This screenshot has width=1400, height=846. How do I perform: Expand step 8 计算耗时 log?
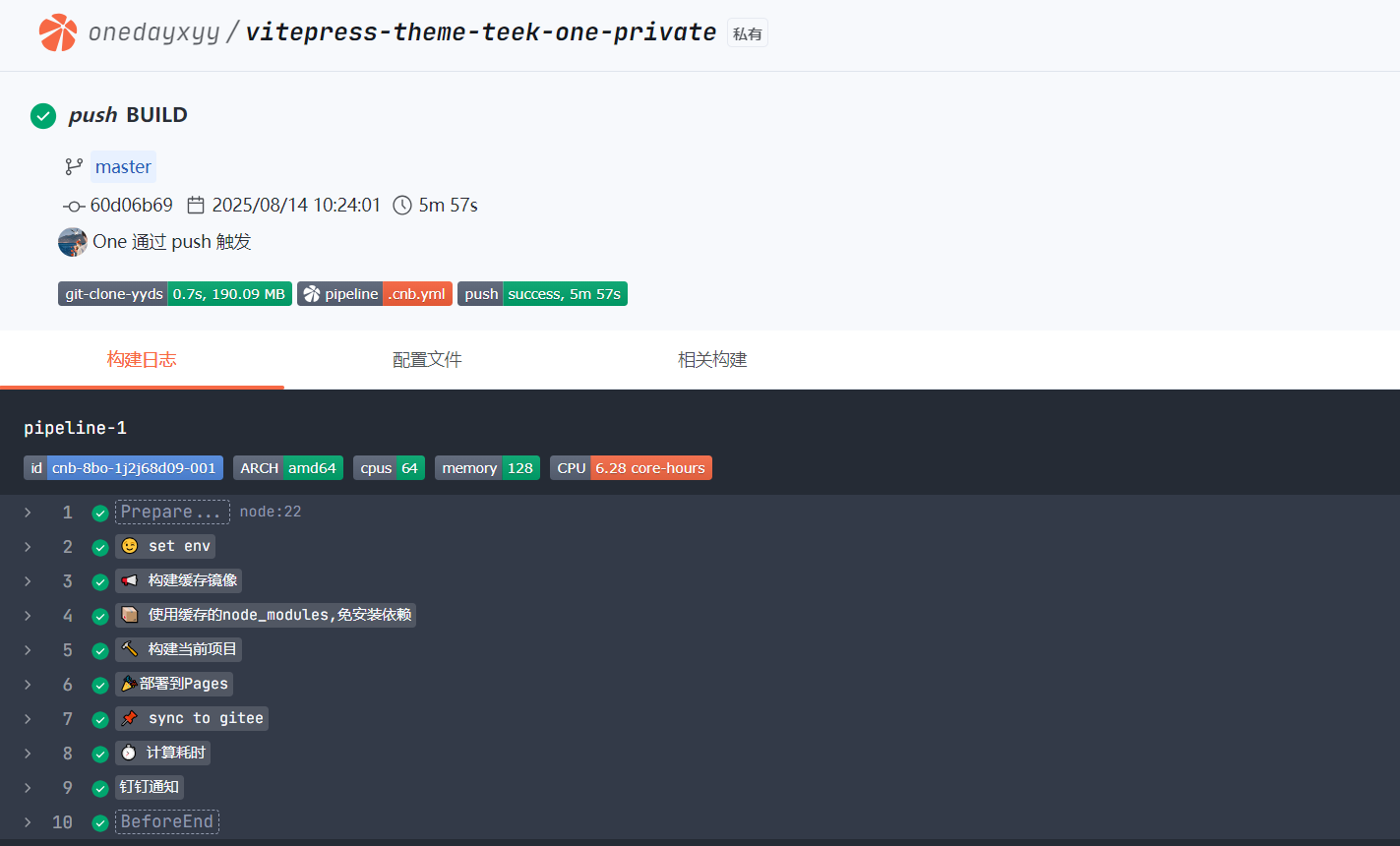click(28, 754)
